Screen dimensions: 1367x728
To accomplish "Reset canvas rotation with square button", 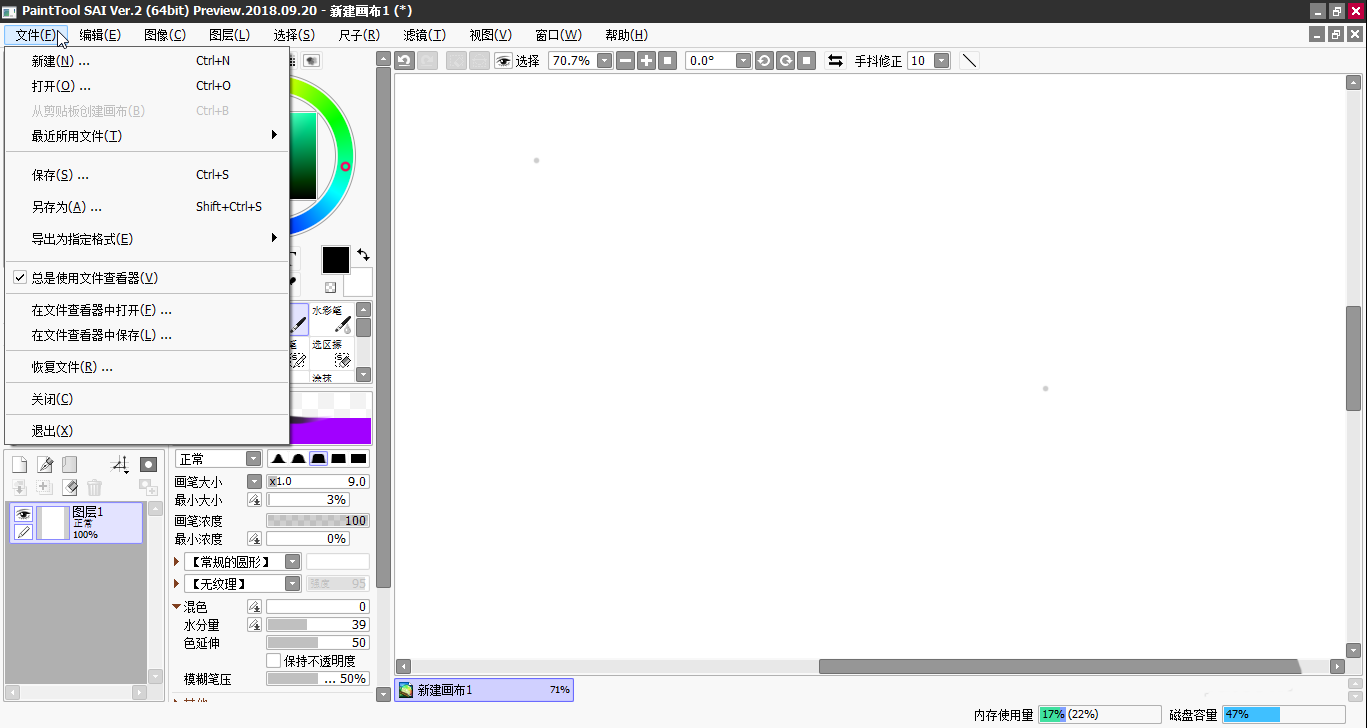I will click(x=807, y=61).
